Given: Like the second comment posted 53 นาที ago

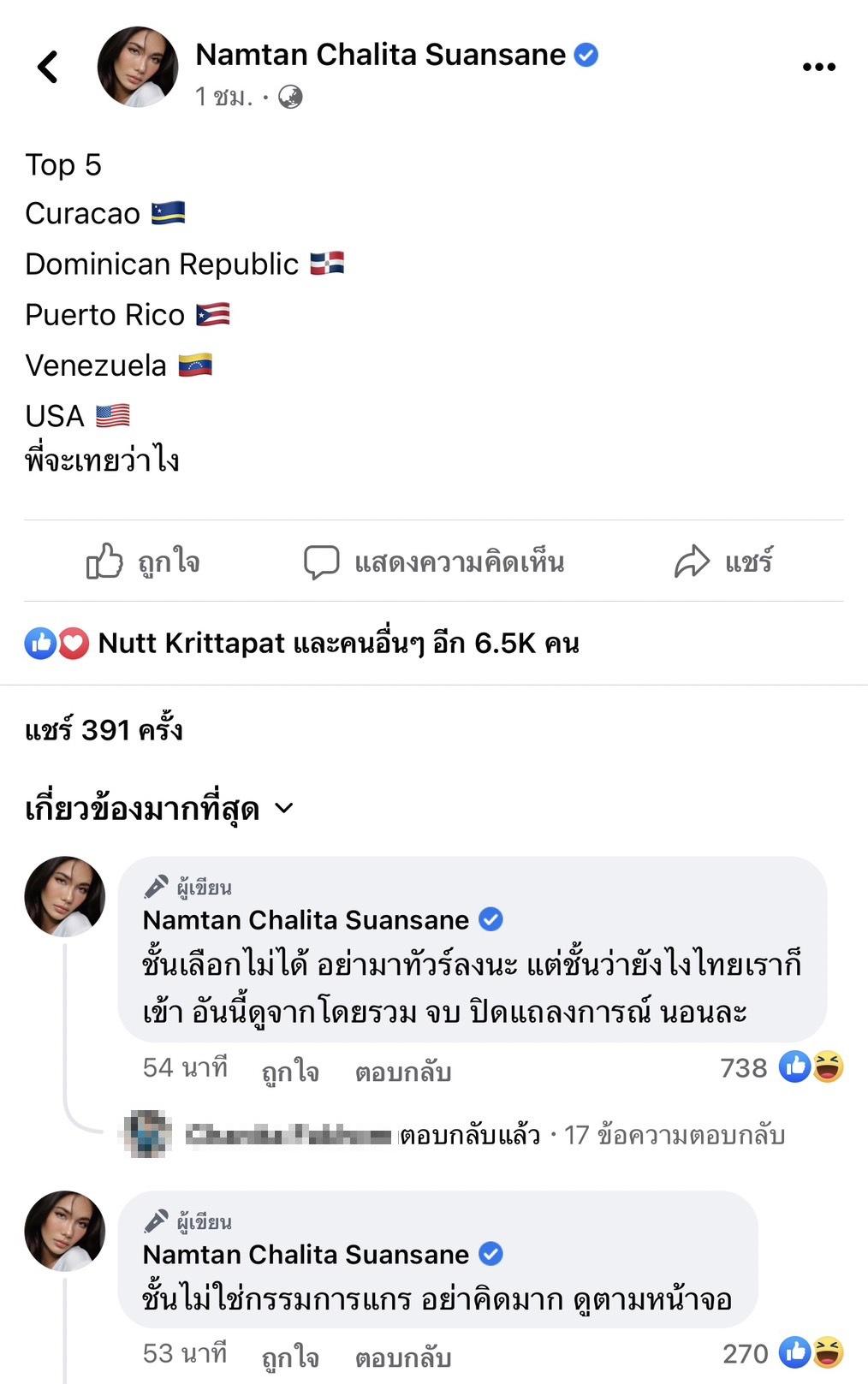Looking at the screenshot, I should pos(289,1357).
